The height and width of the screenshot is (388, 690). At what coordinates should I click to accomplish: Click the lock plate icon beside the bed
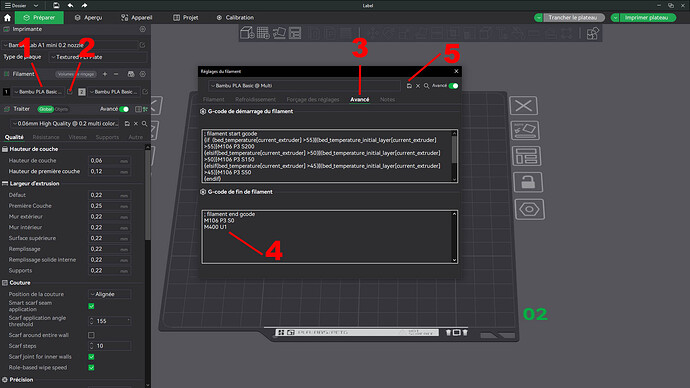click(x=528, y=182)
